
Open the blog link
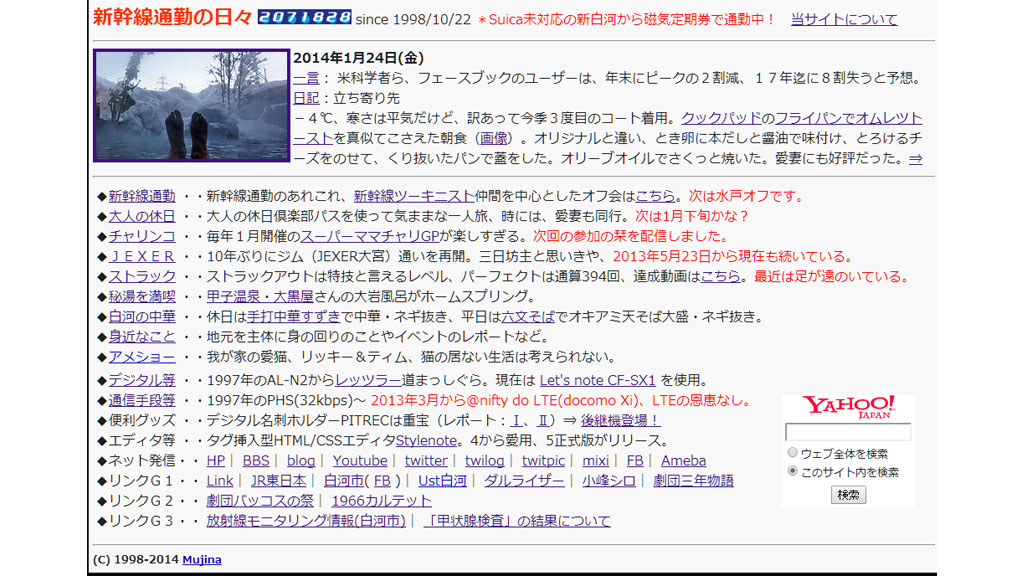(300, 461)
